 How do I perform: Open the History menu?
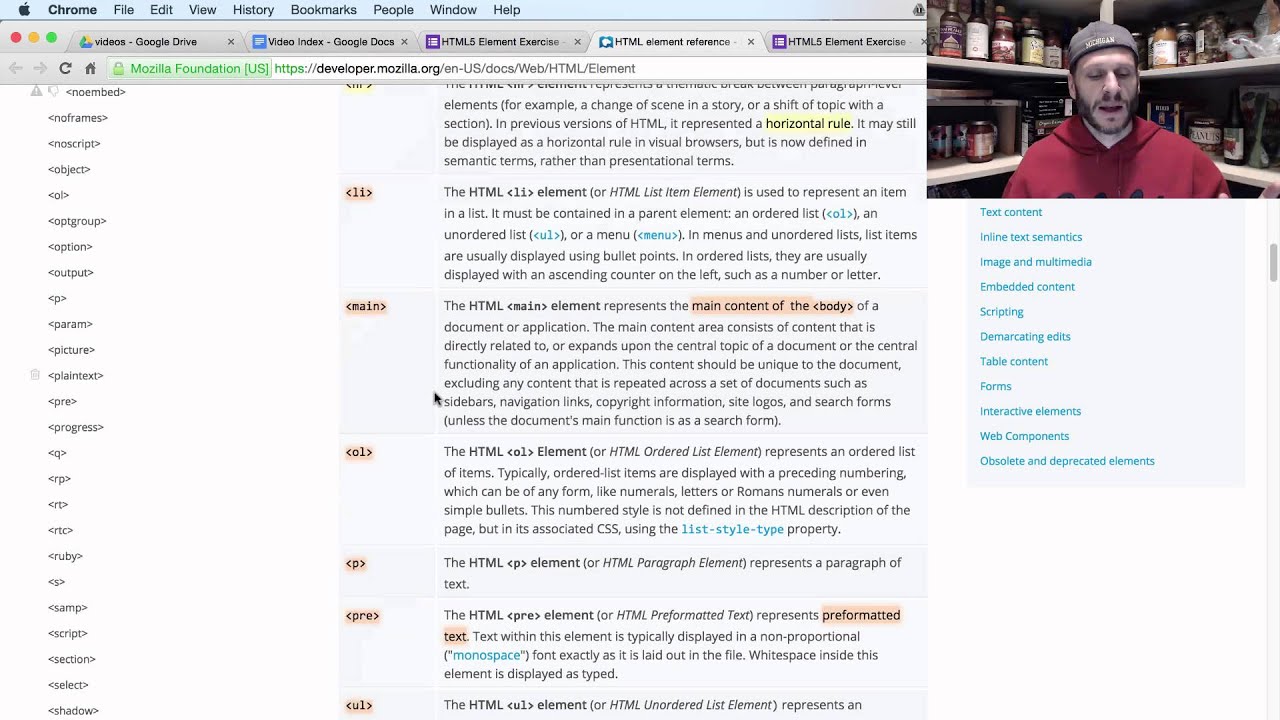point(253,10)
